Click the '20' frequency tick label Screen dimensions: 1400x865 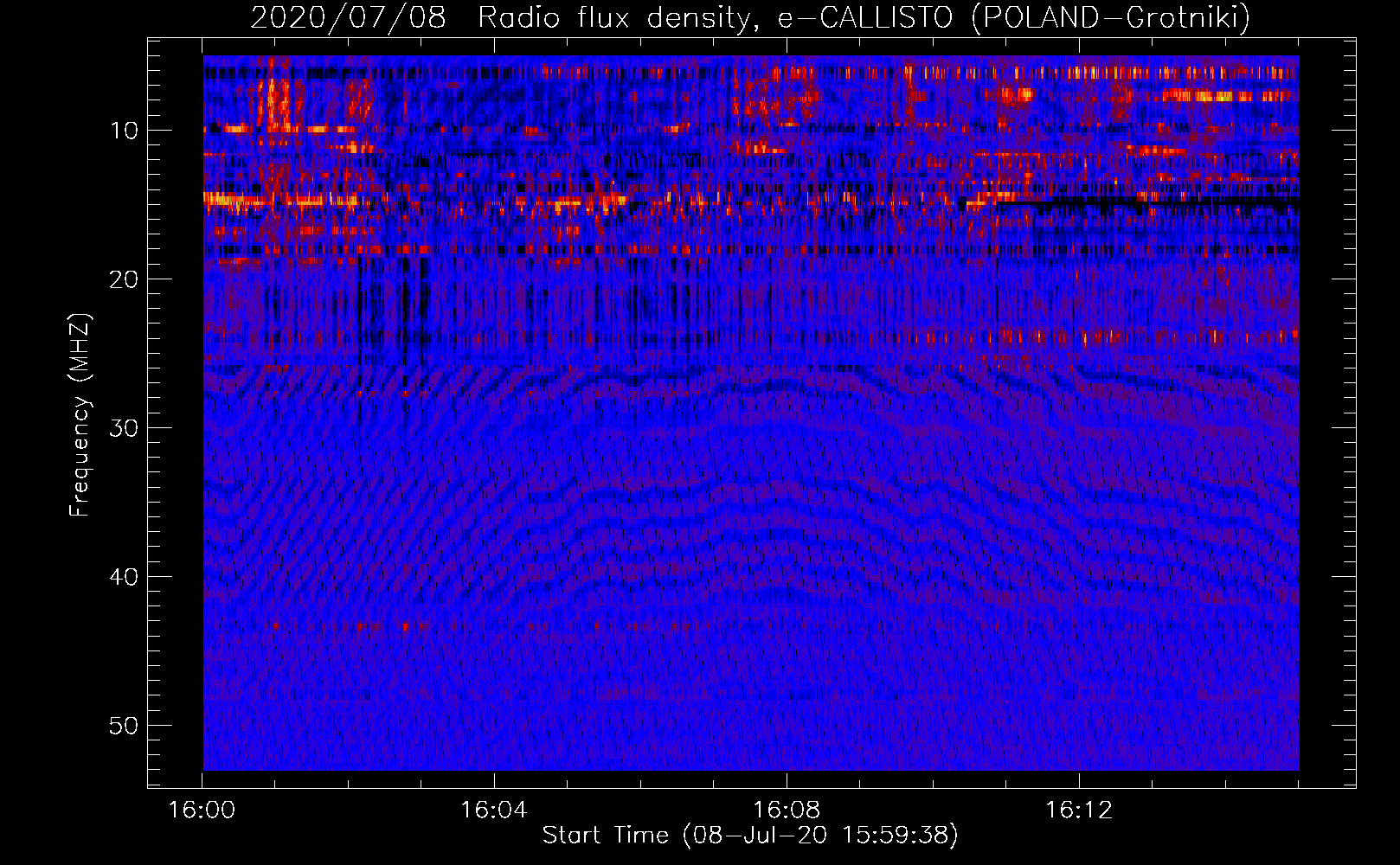(125, 279)
